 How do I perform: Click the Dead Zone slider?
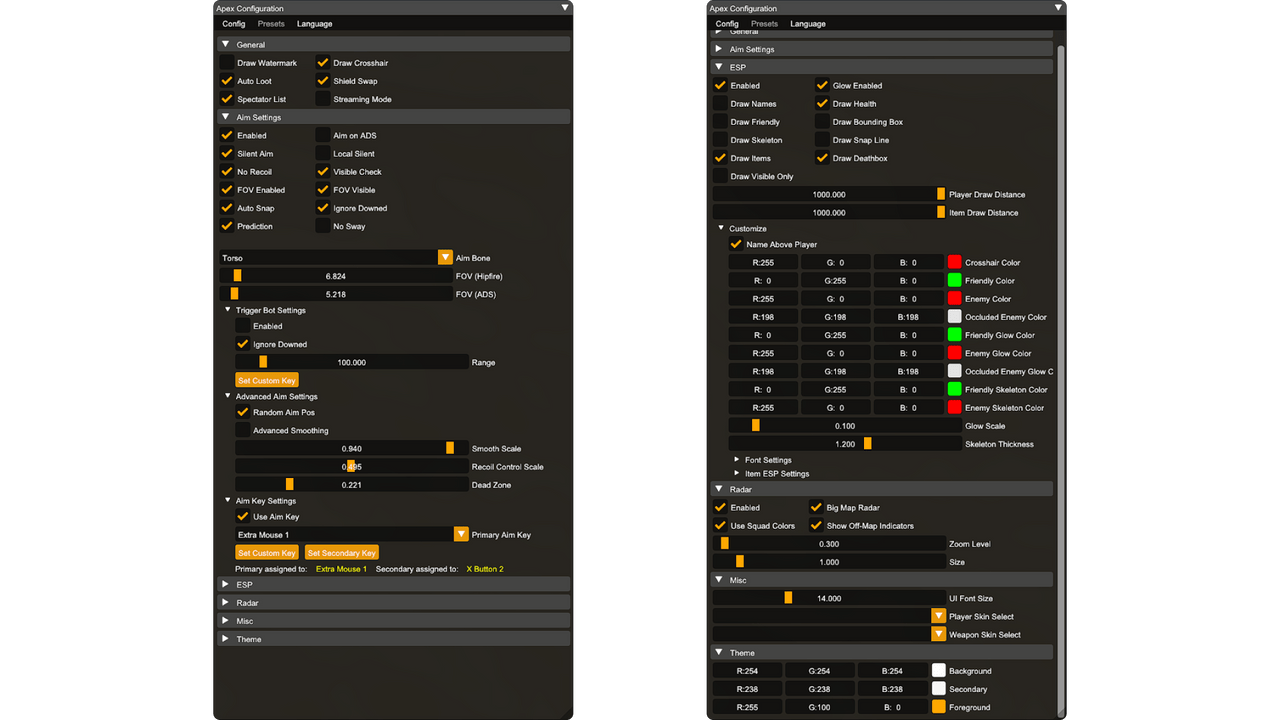(x=352, y=484)
